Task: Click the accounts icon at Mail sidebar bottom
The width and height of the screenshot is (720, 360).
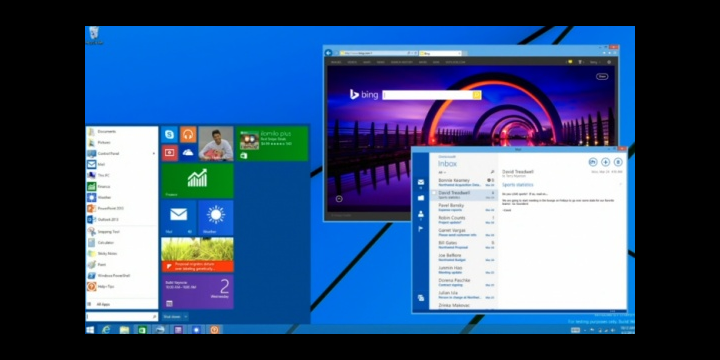Action: 421,298
